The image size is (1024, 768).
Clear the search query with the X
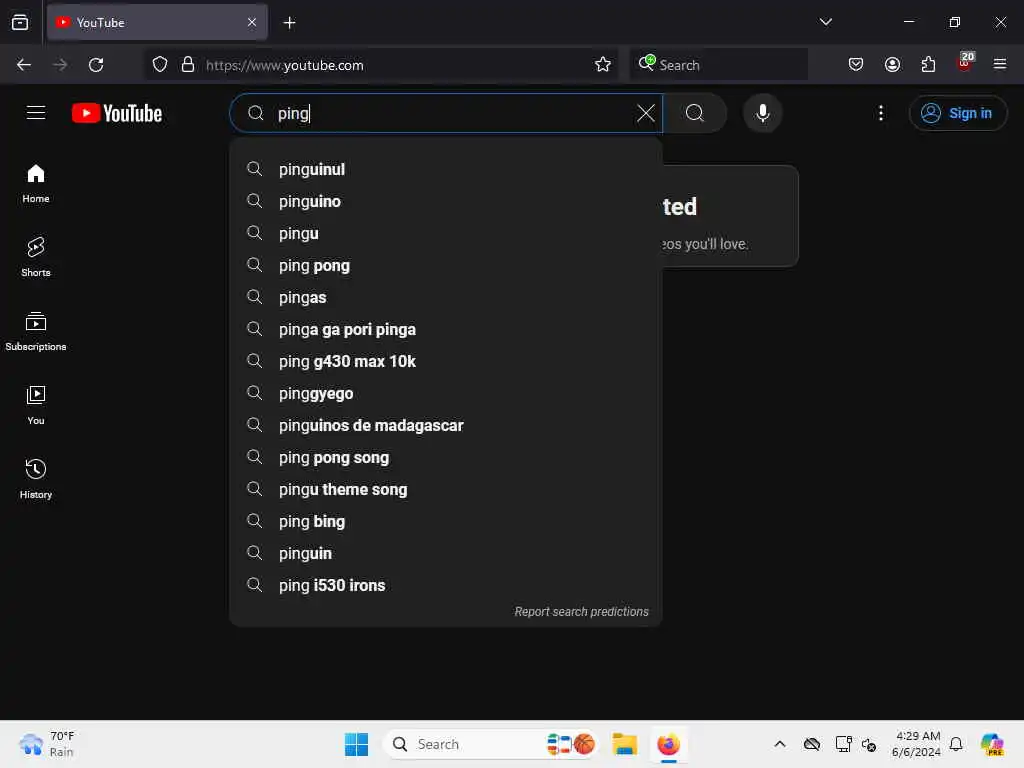pyautogui.click(x=645, y=113)
